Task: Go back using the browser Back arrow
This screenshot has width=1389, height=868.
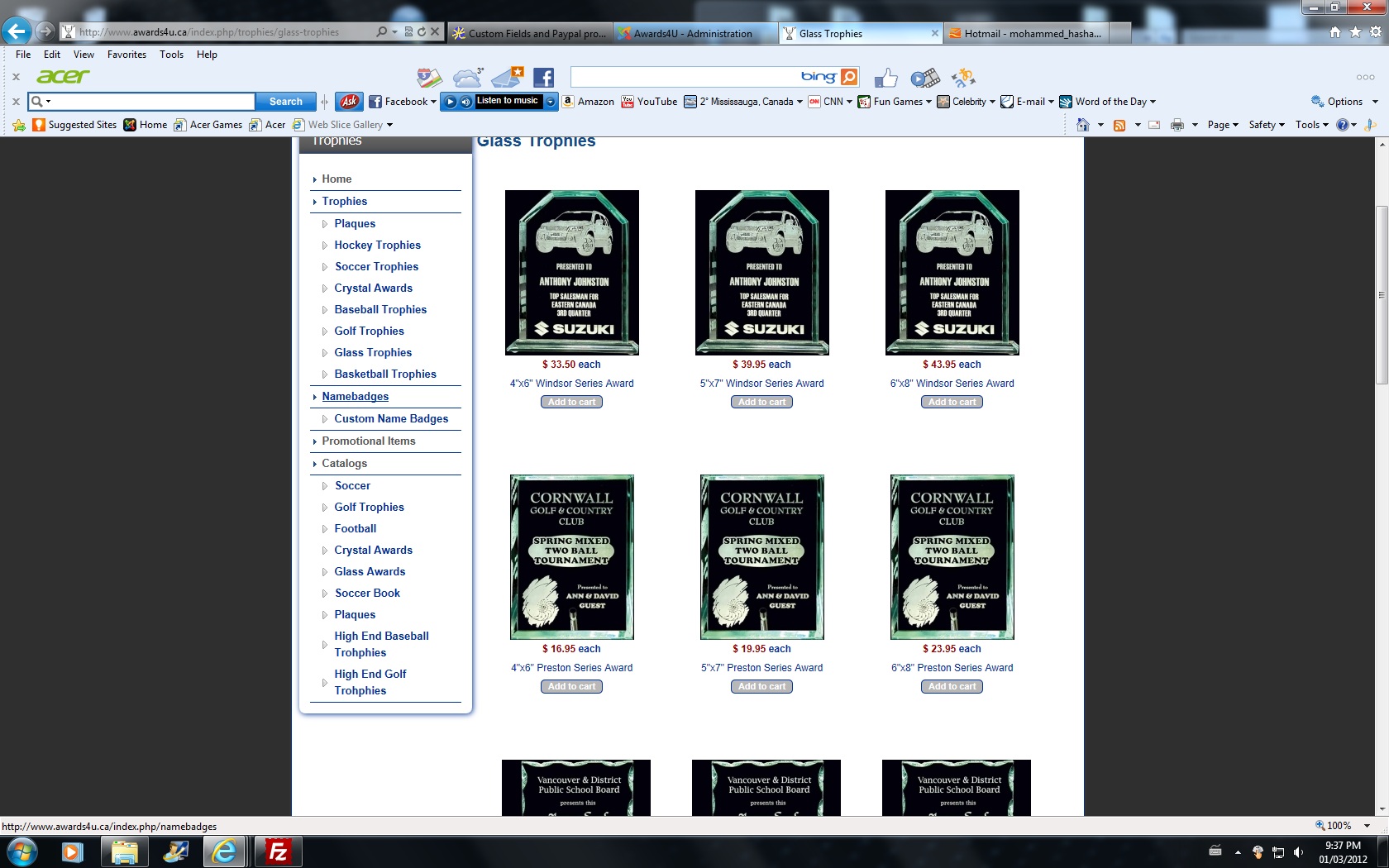Action: (17, 32)
